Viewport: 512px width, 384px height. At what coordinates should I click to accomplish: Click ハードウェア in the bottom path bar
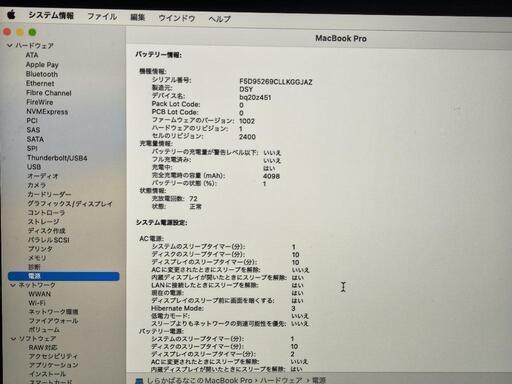(281, 380)
